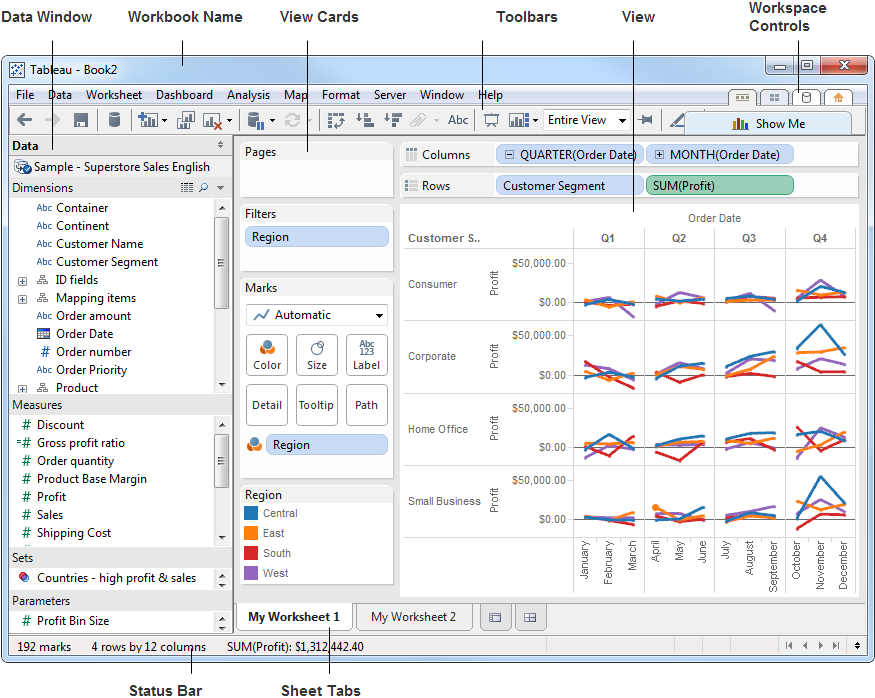Toggle the Abc mark labels button

[x=458, y=120]
